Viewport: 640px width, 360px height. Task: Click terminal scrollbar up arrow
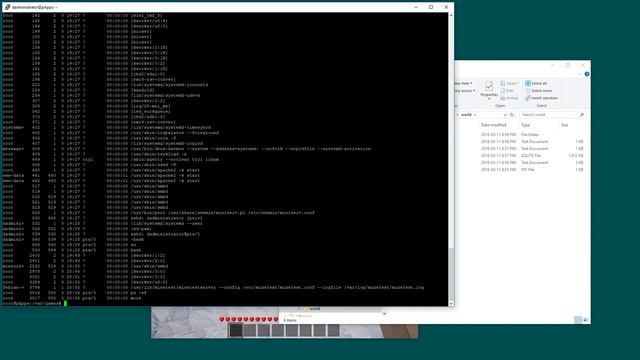(x=451, y=16)
